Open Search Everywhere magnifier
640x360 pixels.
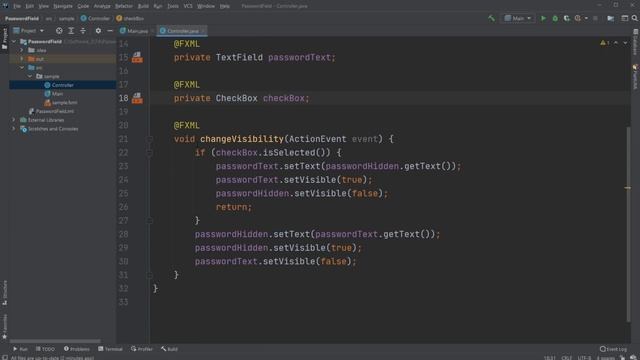click(x=635, y=18)
